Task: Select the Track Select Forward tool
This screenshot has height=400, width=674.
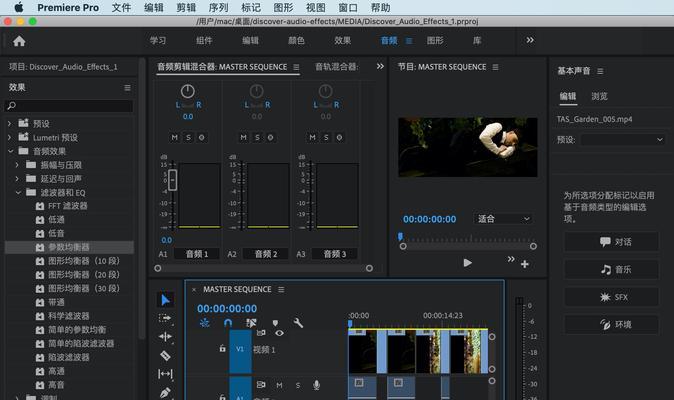Action: (x=165, y=318)
